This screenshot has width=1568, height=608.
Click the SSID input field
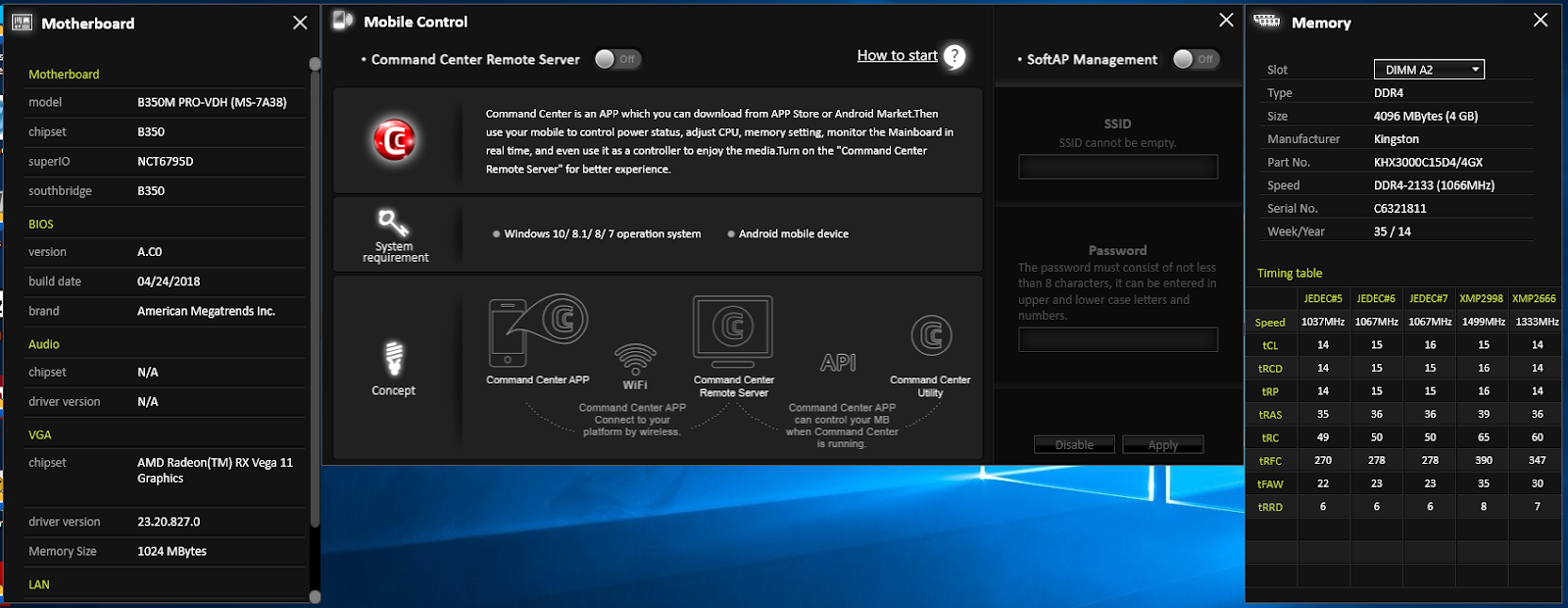1118,167
